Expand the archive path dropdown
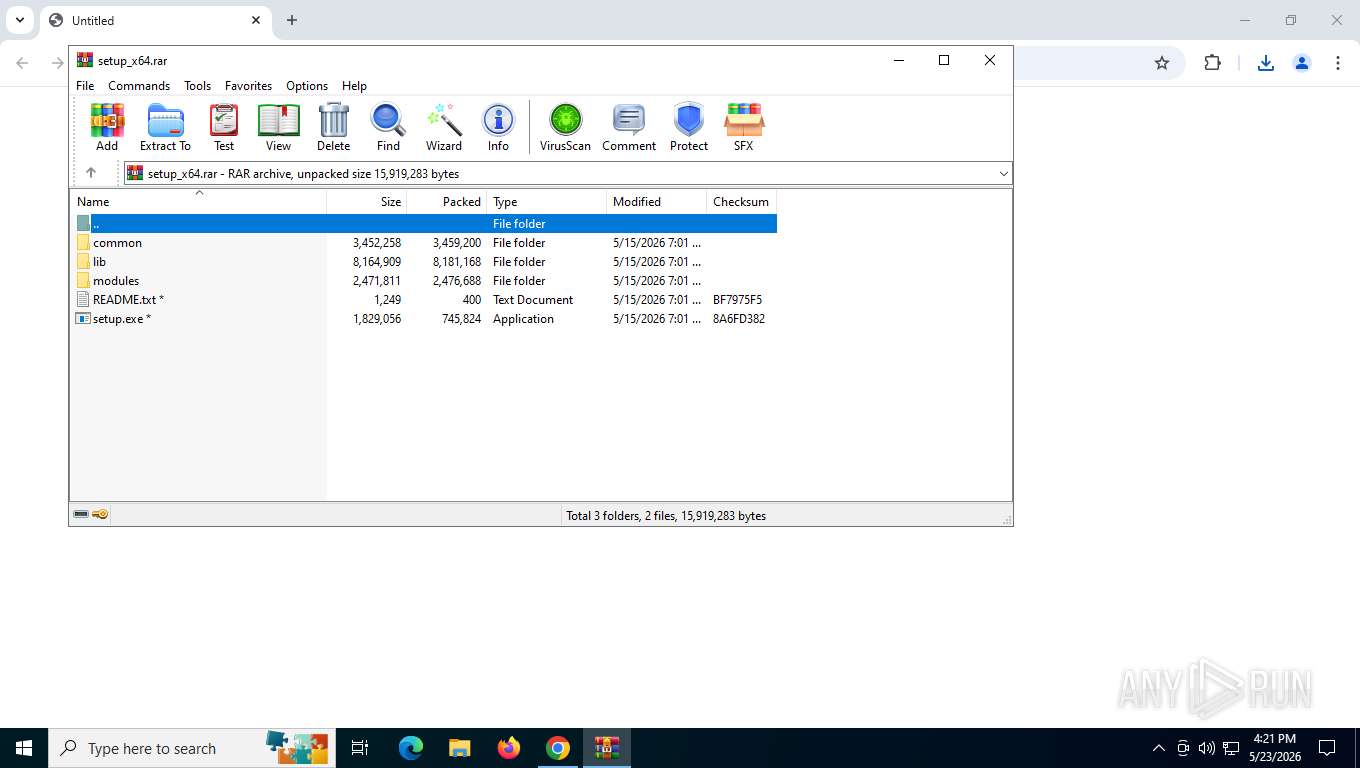This screenshot has height=768, width=1360. click(x=1003, y=174)
